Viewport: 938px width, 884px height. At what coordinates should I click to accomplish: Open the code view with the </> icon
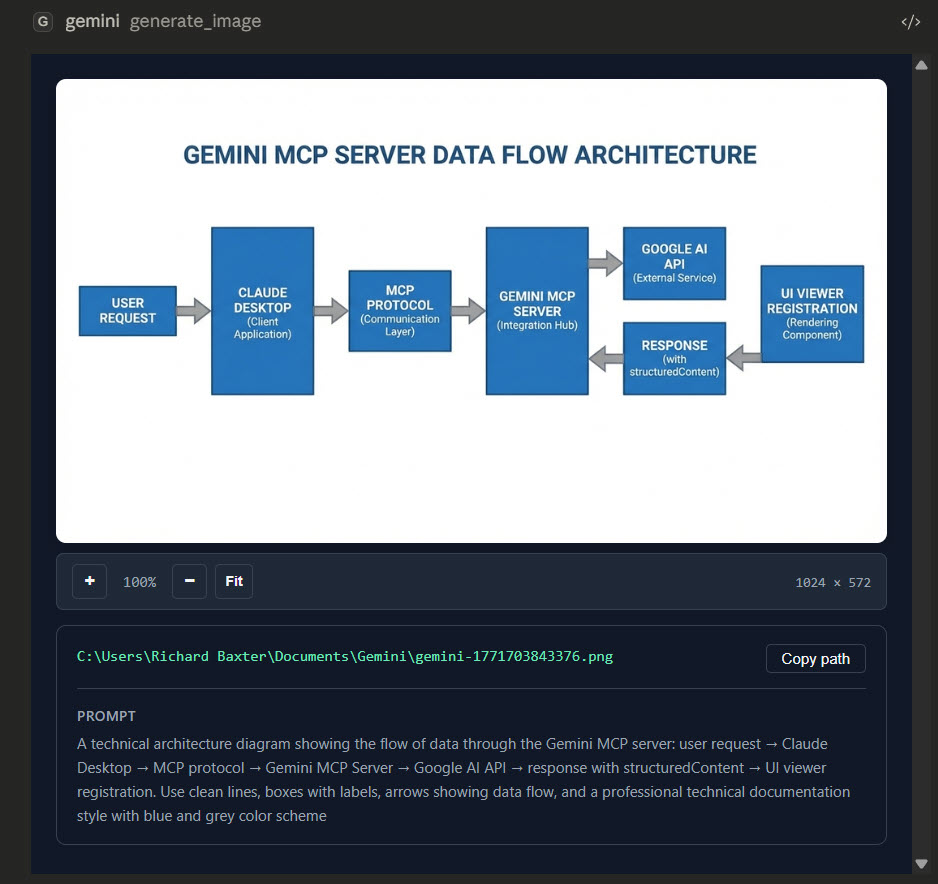pyautogui.click(x=910, y=20)
